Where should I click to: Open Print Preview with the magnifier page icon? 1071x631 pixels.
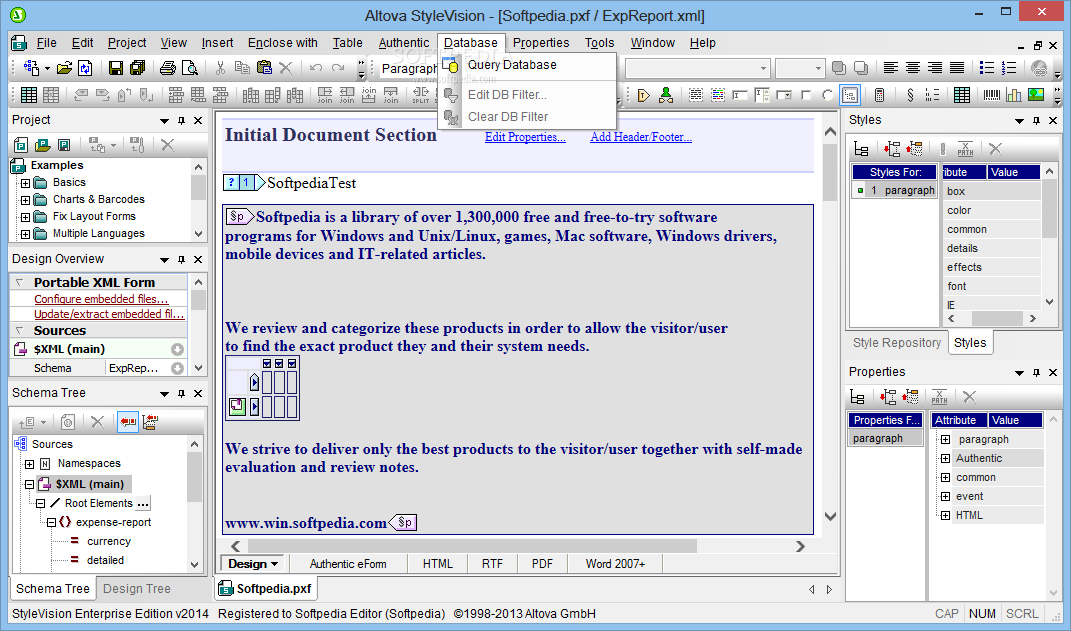pos(189,68)
